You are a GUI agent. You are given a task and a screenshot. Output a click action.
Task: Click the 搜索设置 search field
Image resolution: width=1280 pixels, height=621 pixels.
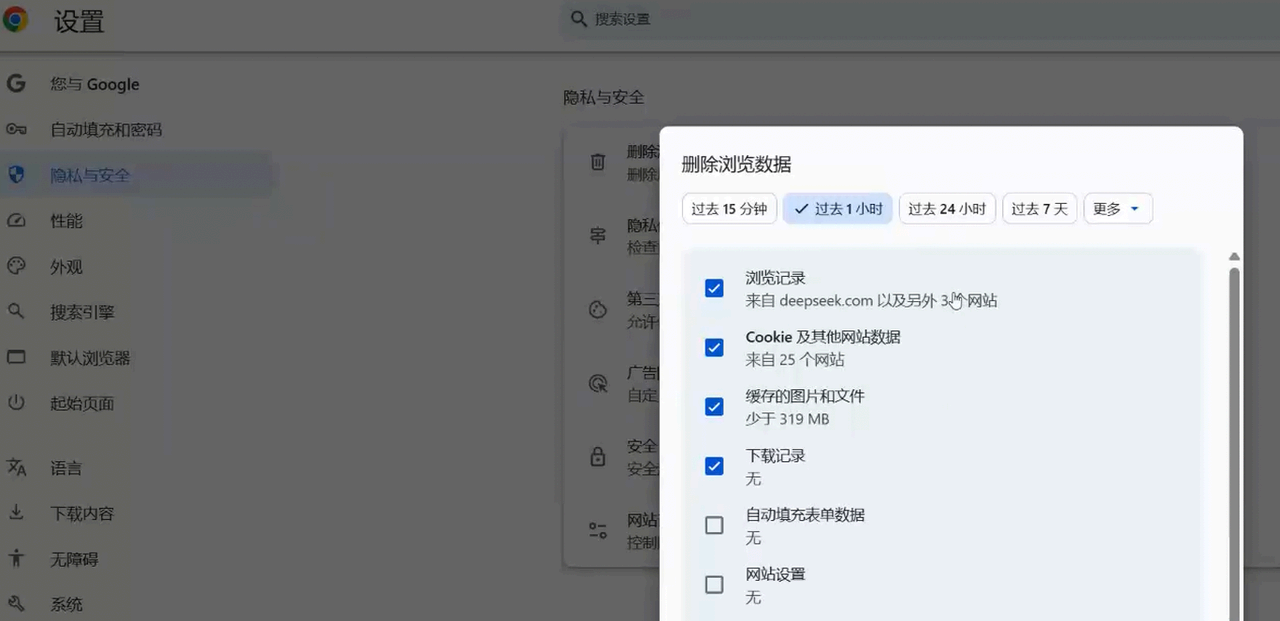(x=920, y=19)
